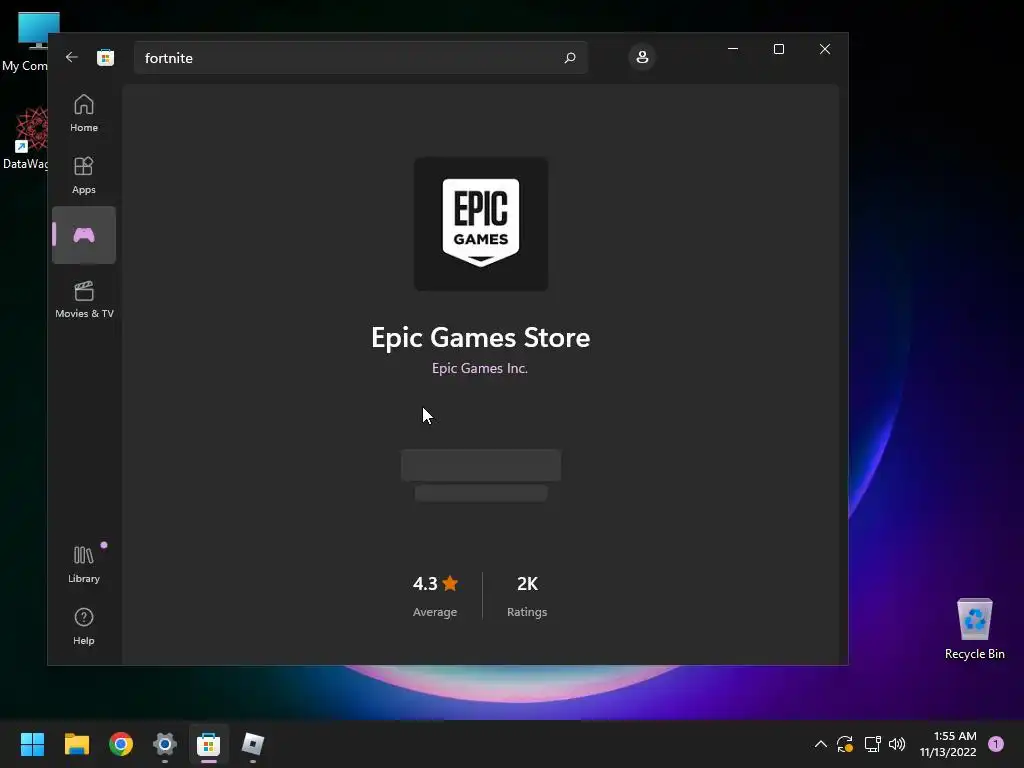Screen dimensions: 1024x768
Task: Open File Explorer from taskbar
Action: pyautogui.click(x=76, y=744)
